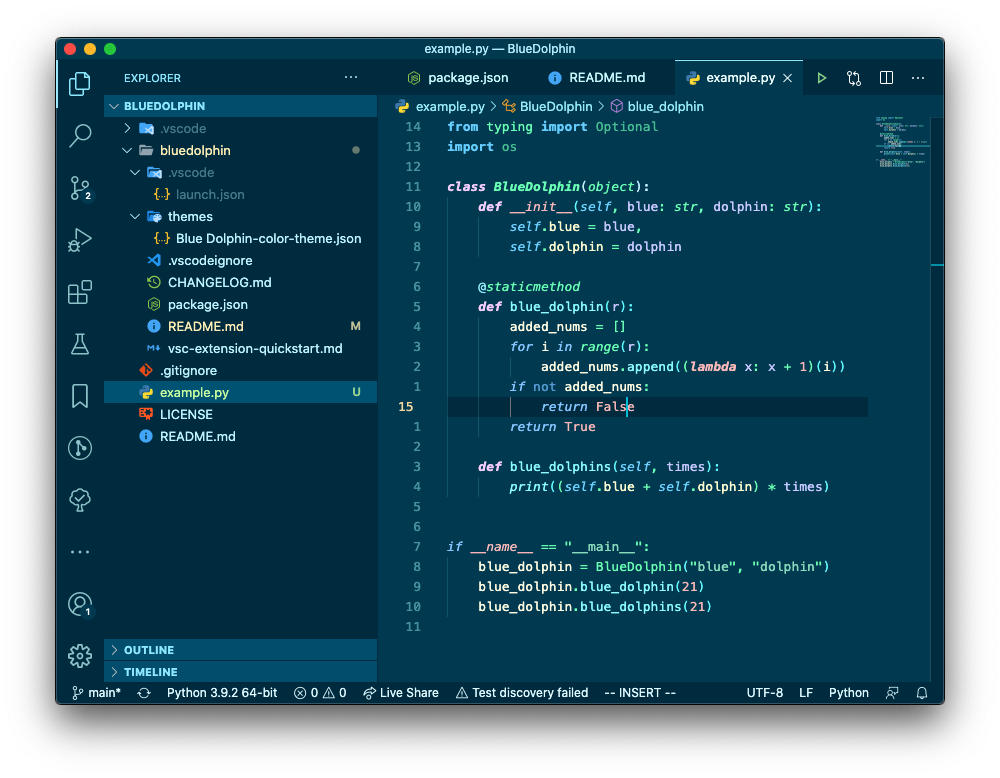Select Python 3.9.2 64-bit interpreter

[222, 693]
